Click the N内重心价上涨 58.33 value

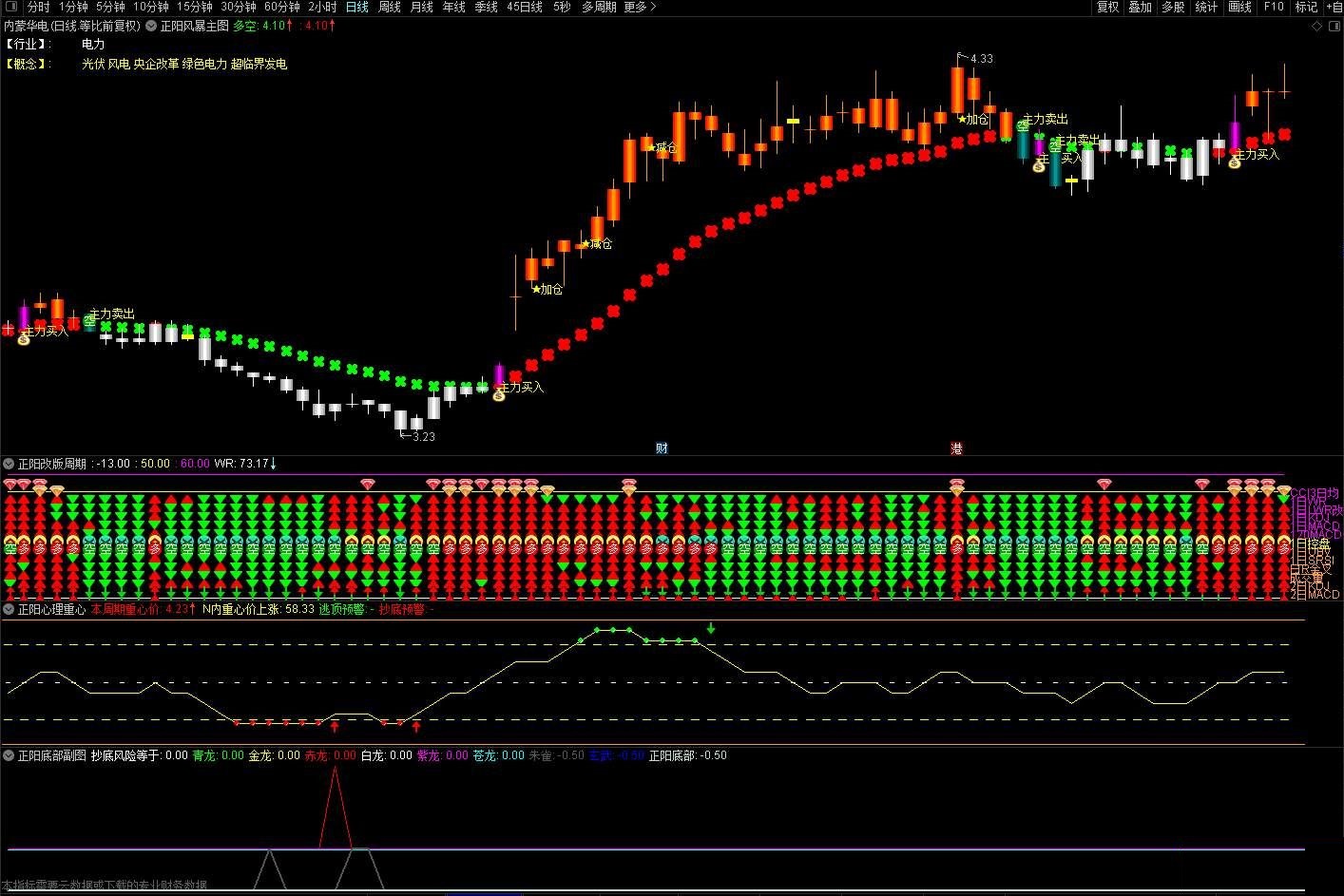[259, 609]
